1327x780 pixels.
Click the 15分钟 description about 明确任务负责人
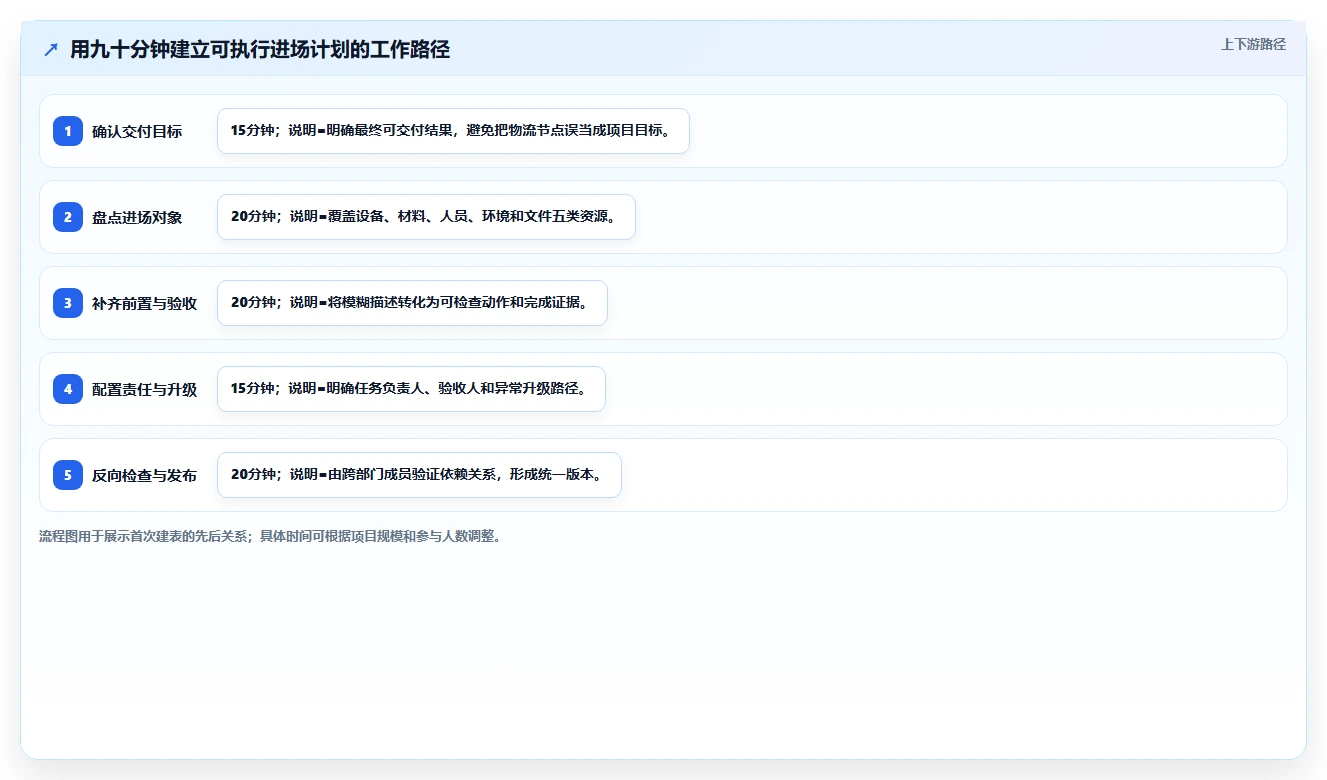[411, 389]
